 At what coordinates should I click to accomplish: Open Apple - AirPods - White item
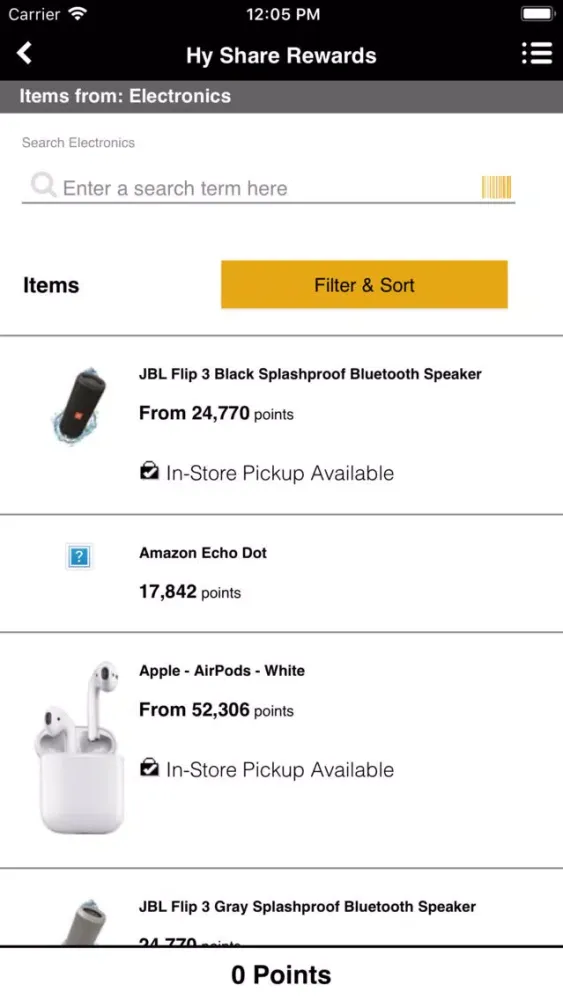(x=281, y=750)
